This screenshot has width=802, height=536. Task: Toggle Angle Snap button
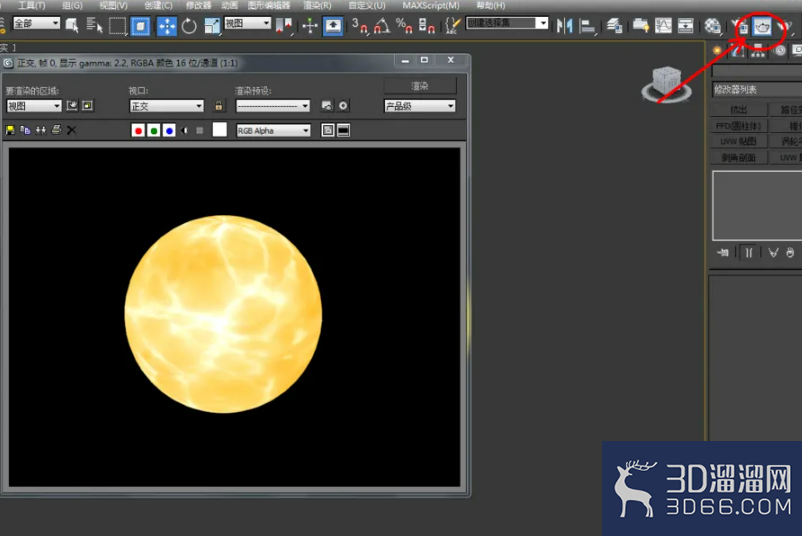click(x=382, y=25)
